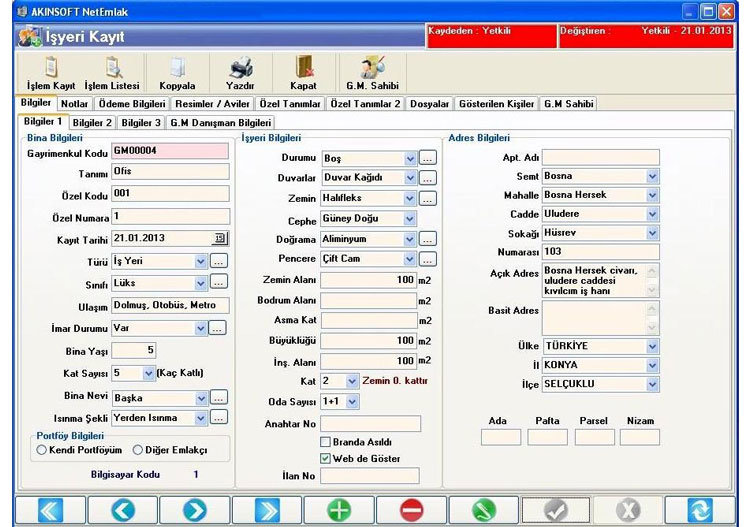Go to next record arrow

(x=195, y=510)
